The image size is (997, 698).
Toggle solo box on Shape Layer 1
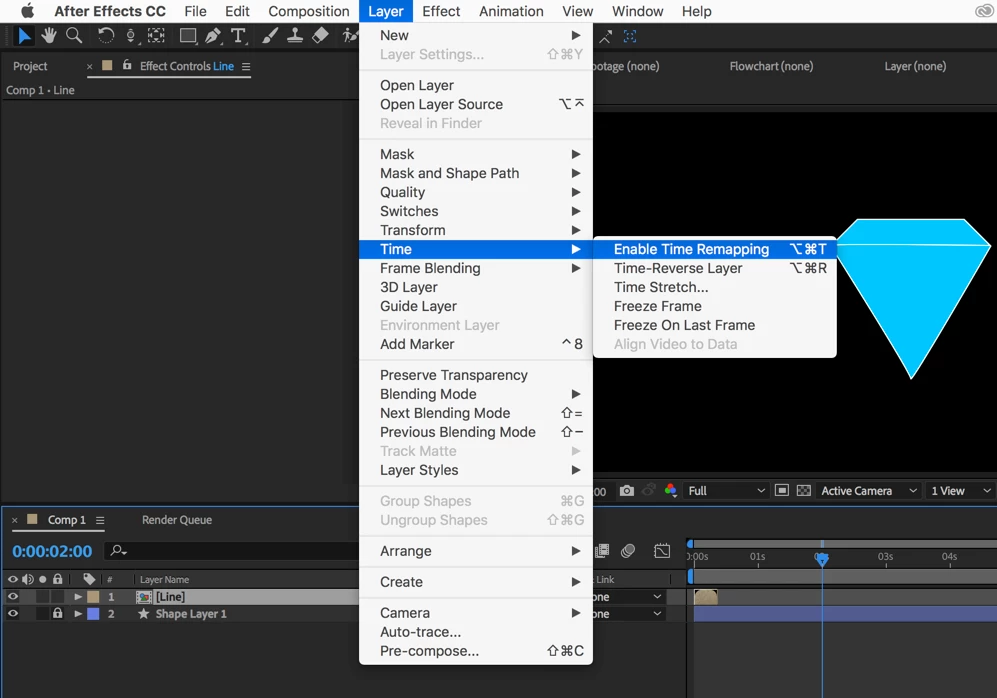pos(43,613)
